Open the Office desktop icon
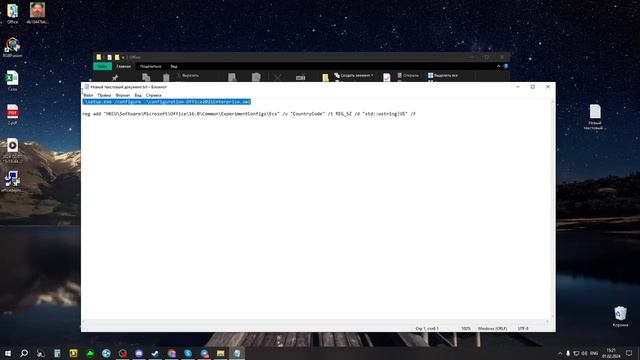Viewport: 640px width, 360px height. (x=12, y=14)
